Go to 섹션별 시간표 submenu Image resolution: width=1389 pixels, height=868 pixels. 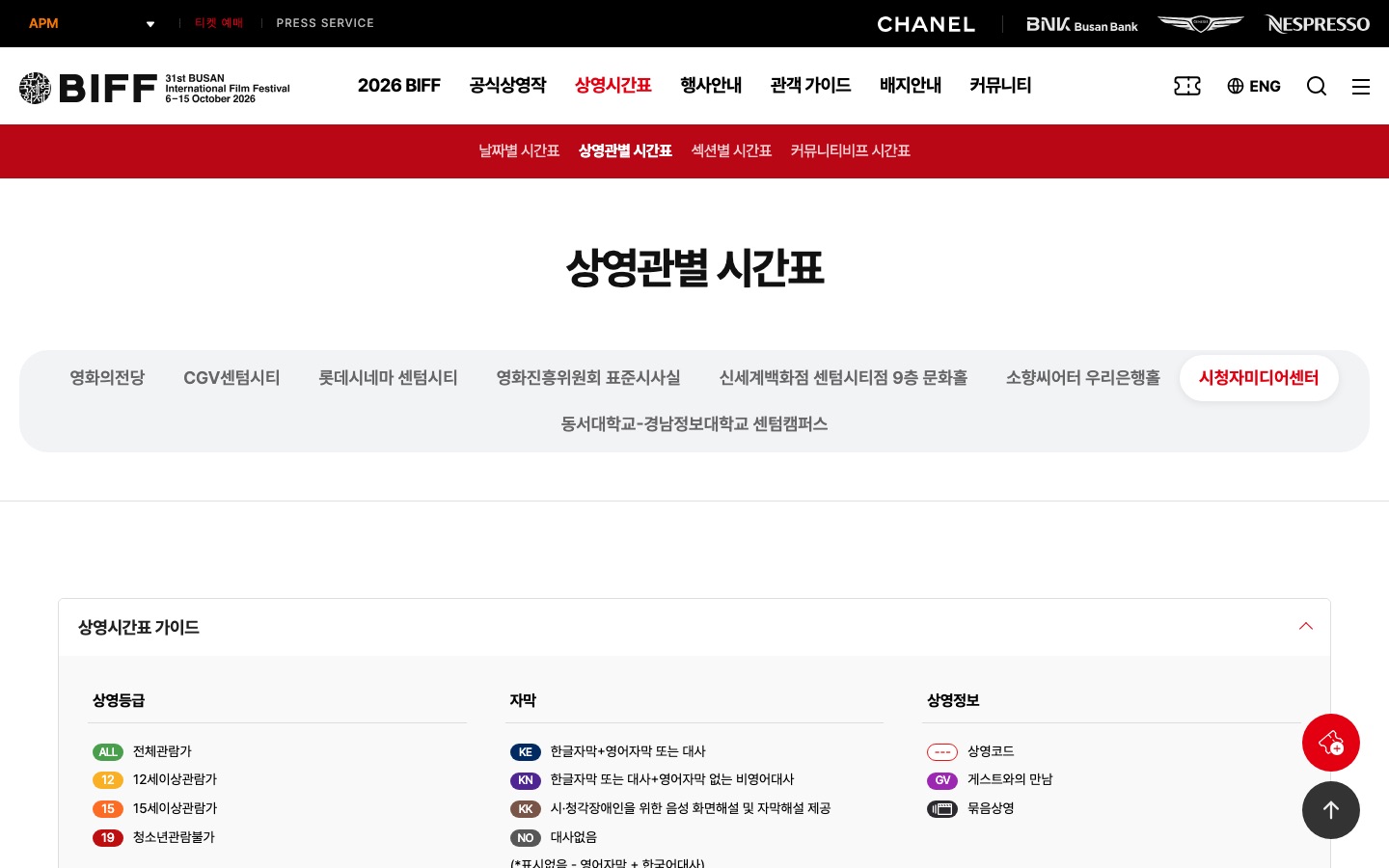coord(731,151)
